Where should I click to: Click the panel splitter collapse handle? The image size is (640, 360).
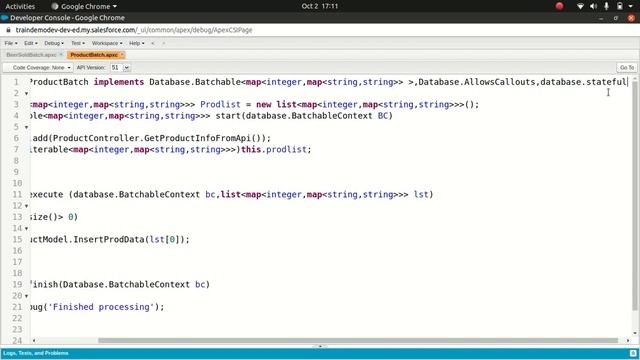coord(320,346)
